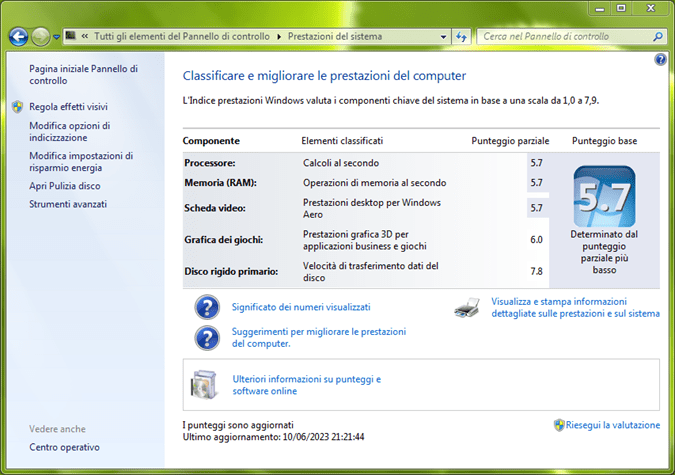
Task: Click the Back navigation arrow button
Action: [19, 37]
